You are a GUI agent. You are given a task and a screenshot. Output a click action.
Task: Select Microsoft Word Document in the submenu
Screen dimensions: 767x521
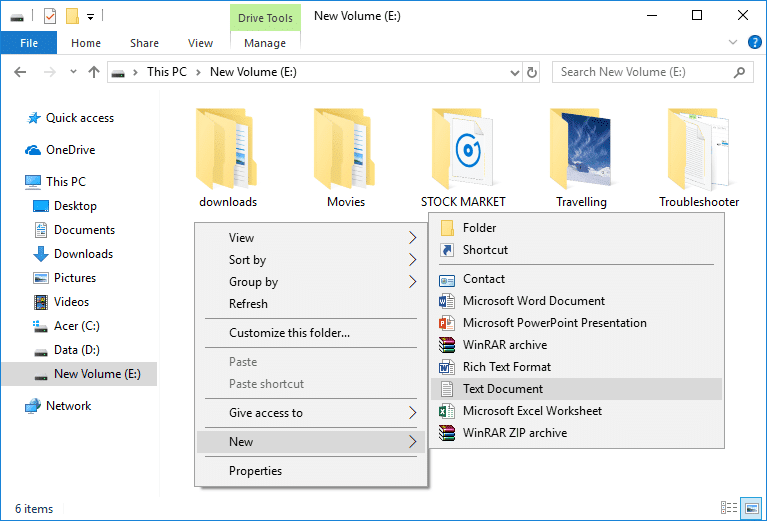tap(533, 301)
